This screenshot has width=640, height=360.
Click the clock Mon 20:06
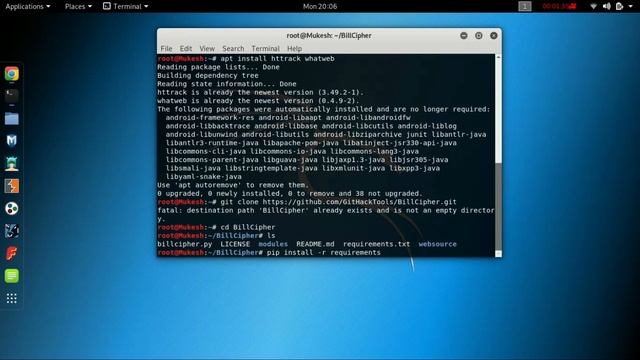pyautogui.click(x=320, y=6)
